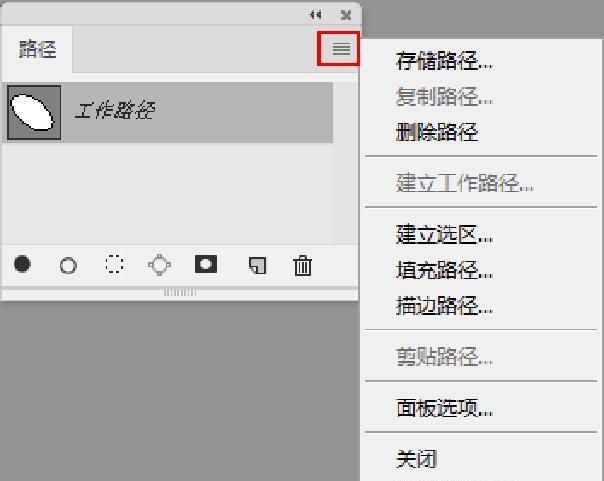Image resolution: width=604 pixels, height=481 pixels.
Task: Choose 描边路径... menu entry
Action: [445, 305]
